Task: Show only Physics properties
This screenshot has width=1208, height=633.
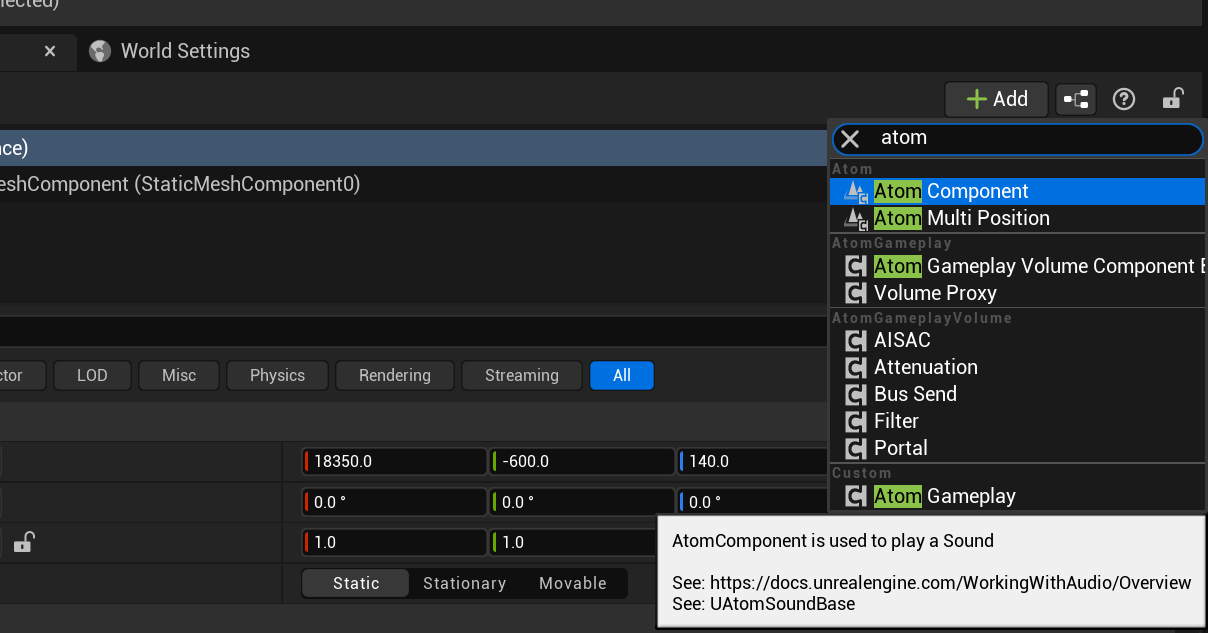Action: click(x=277, y=375)
